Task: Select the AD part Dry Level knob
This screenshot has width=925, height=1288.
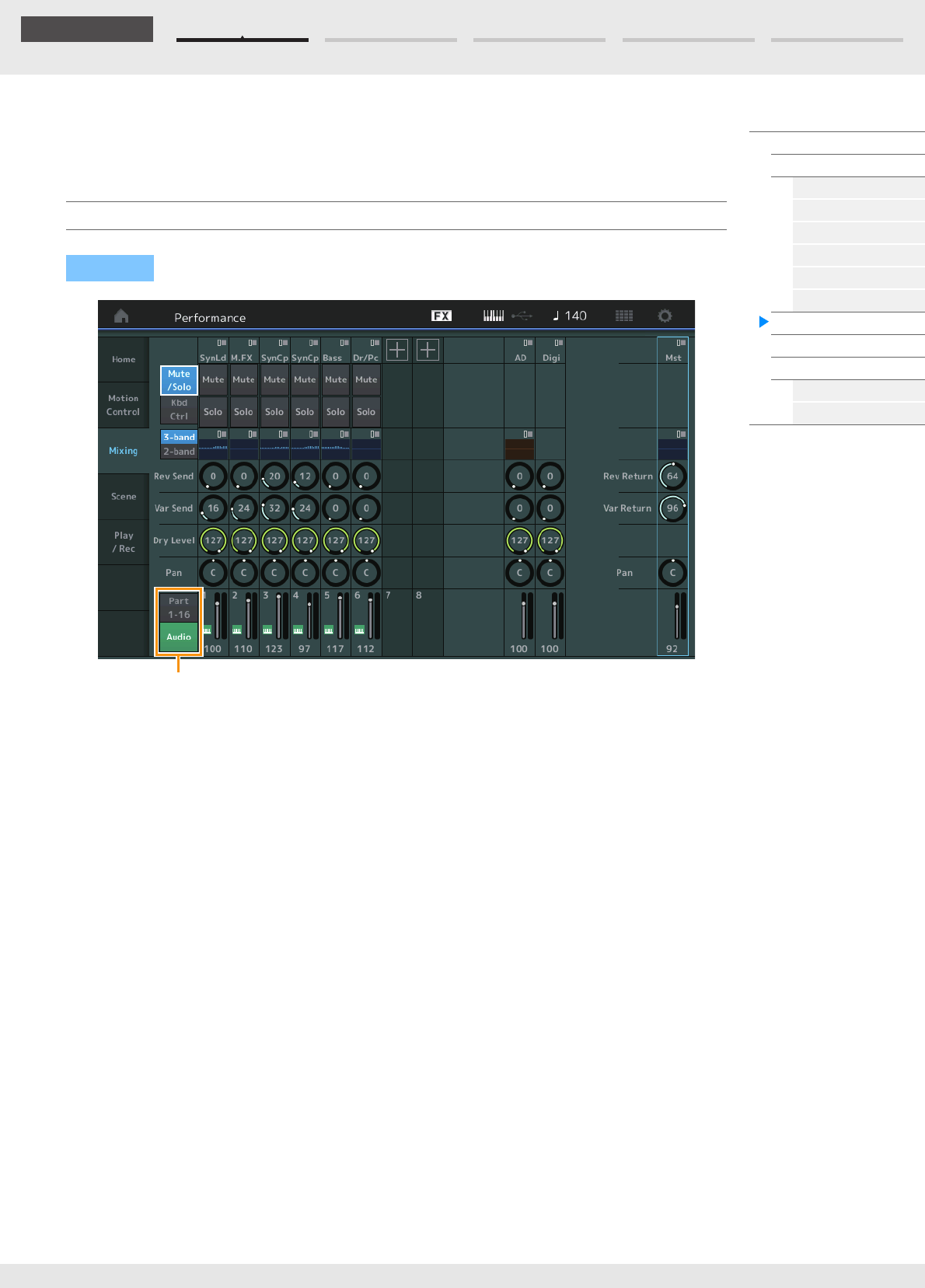Action: pos(519,540)
